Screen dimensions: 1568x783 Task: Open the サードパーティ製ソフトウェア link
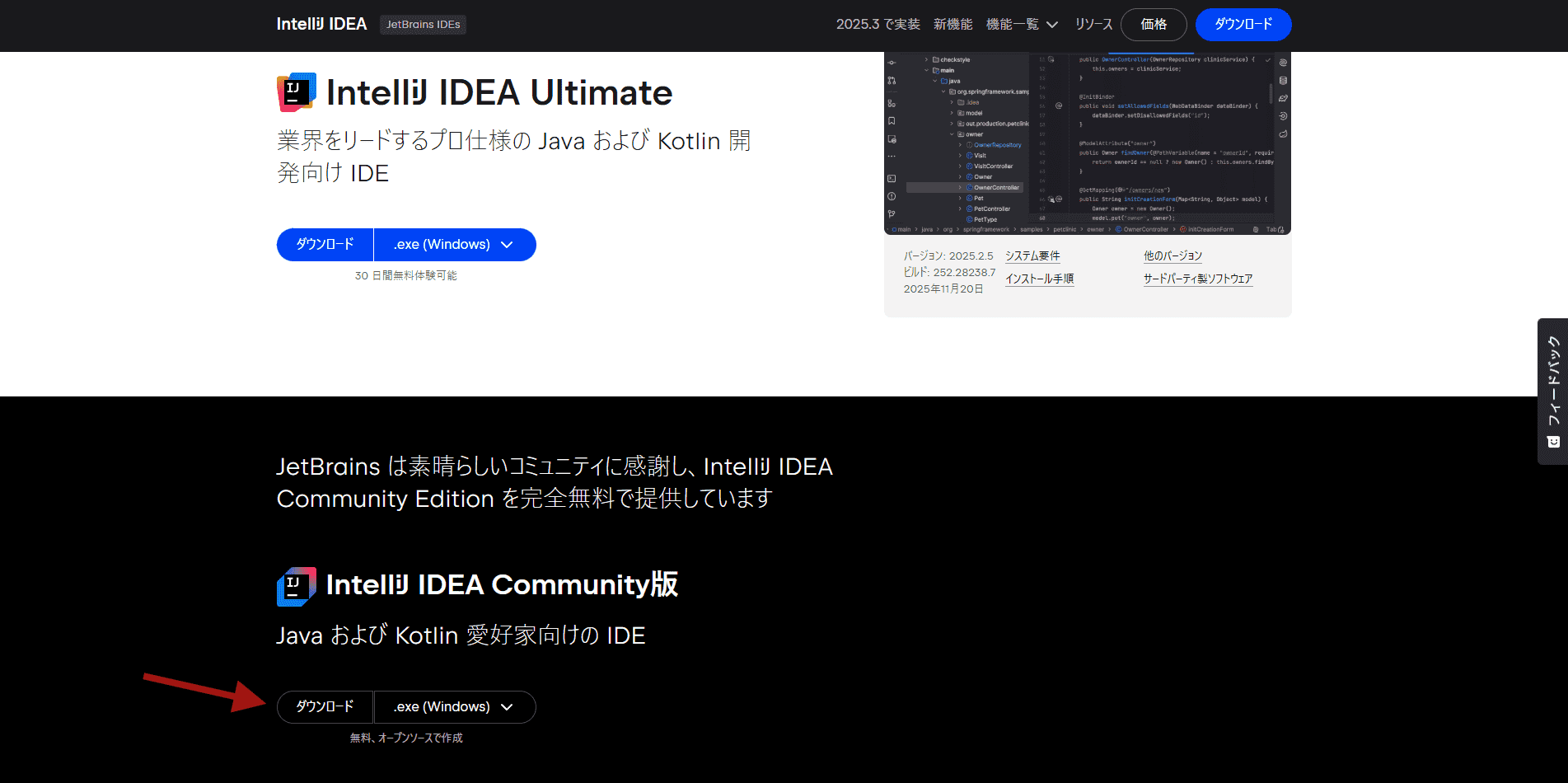(x=1198, y=279)
